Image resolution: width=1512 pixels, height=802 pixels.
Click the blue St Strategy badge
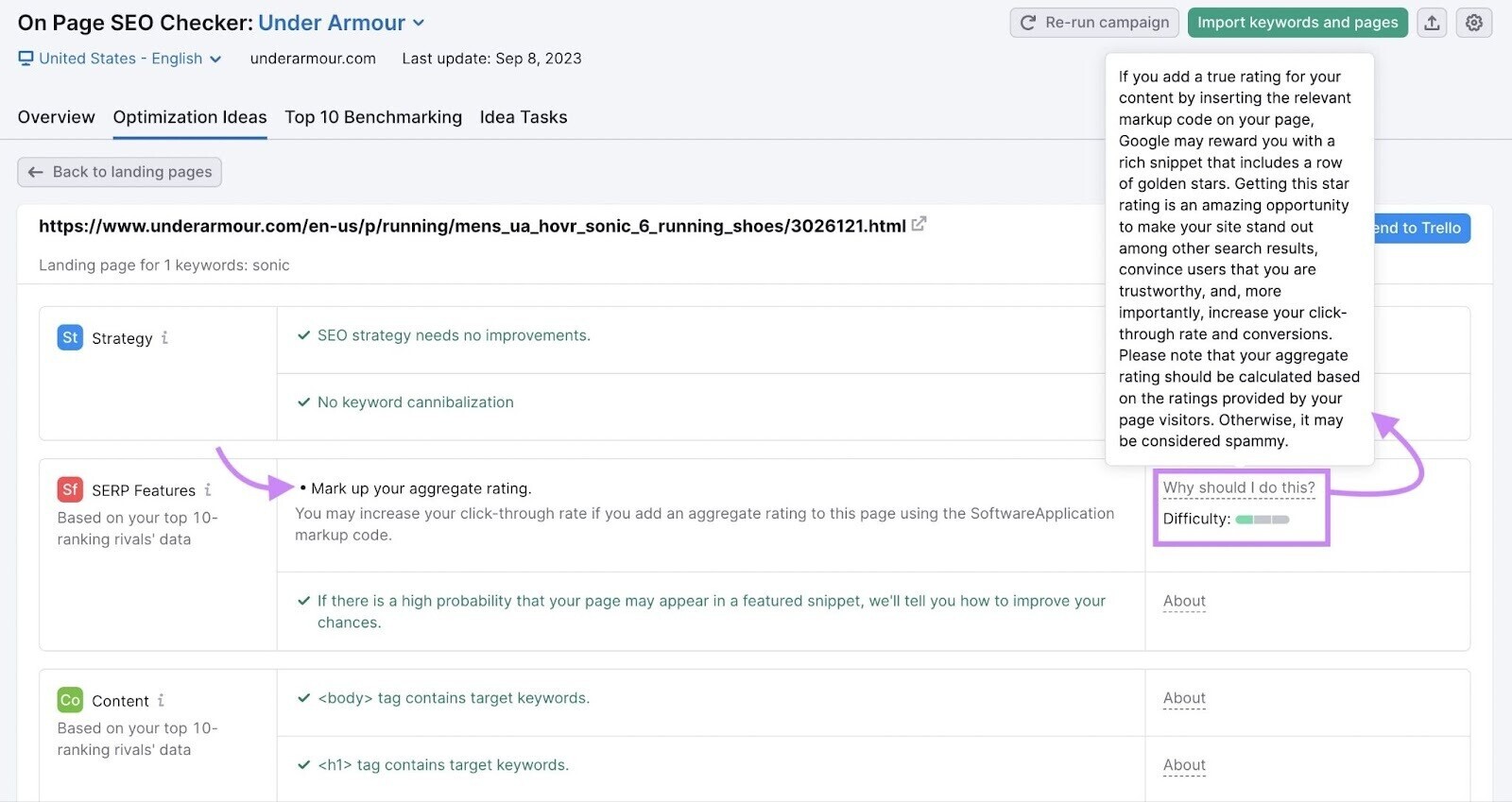pos(70,337)
